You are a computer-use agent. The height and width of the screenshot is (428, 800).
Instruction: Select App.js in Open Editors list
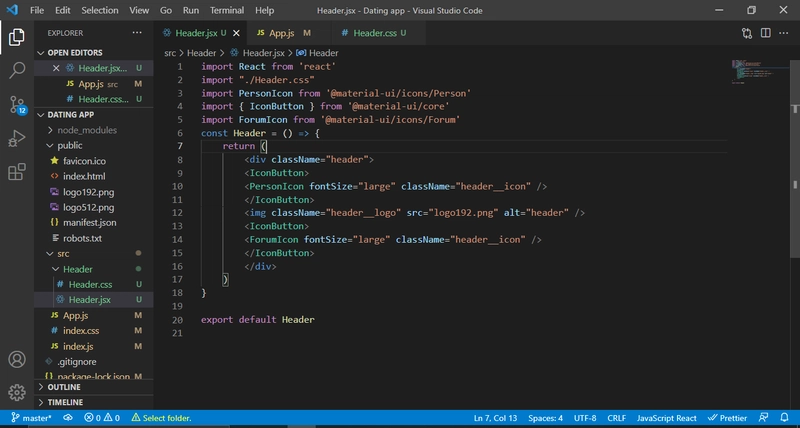94,84
